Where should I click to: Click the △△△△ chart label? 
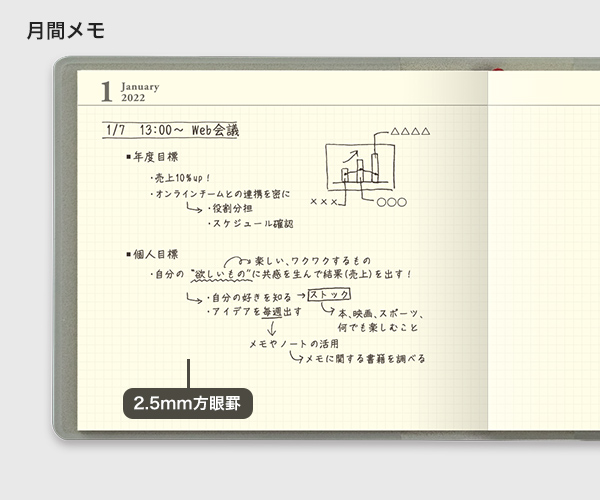410,132
